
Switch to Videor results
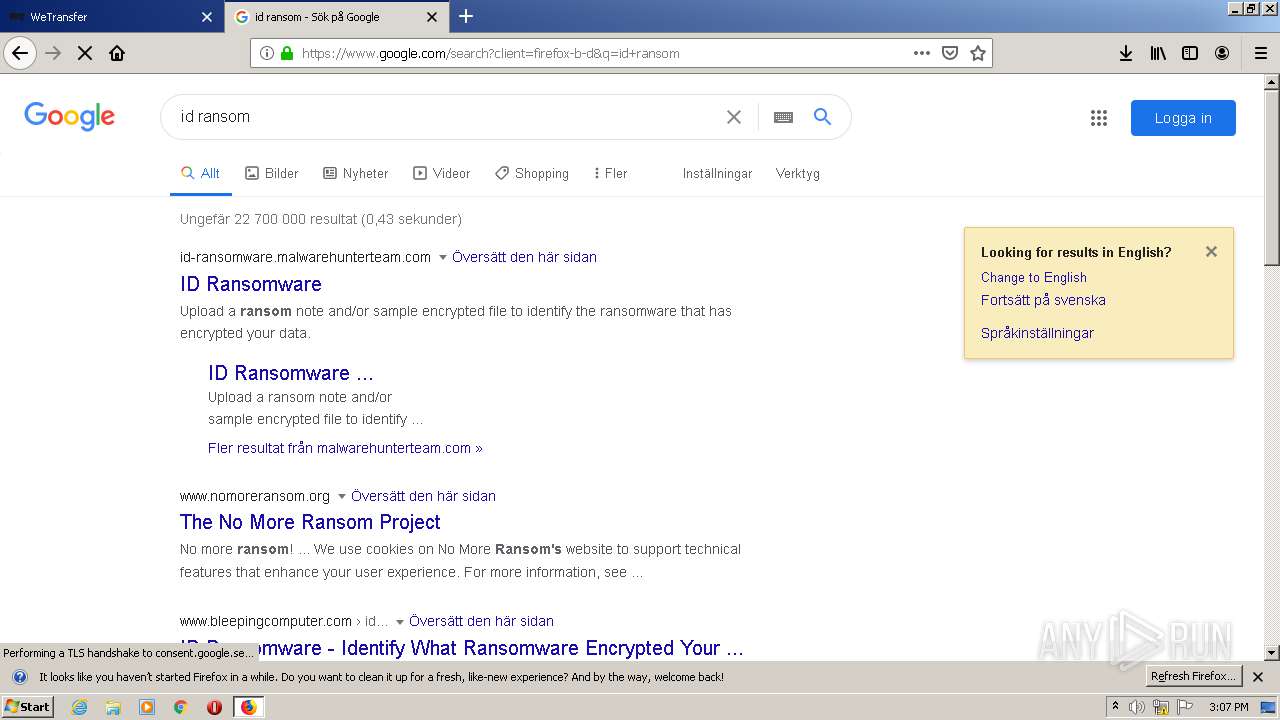coord(441,173)
